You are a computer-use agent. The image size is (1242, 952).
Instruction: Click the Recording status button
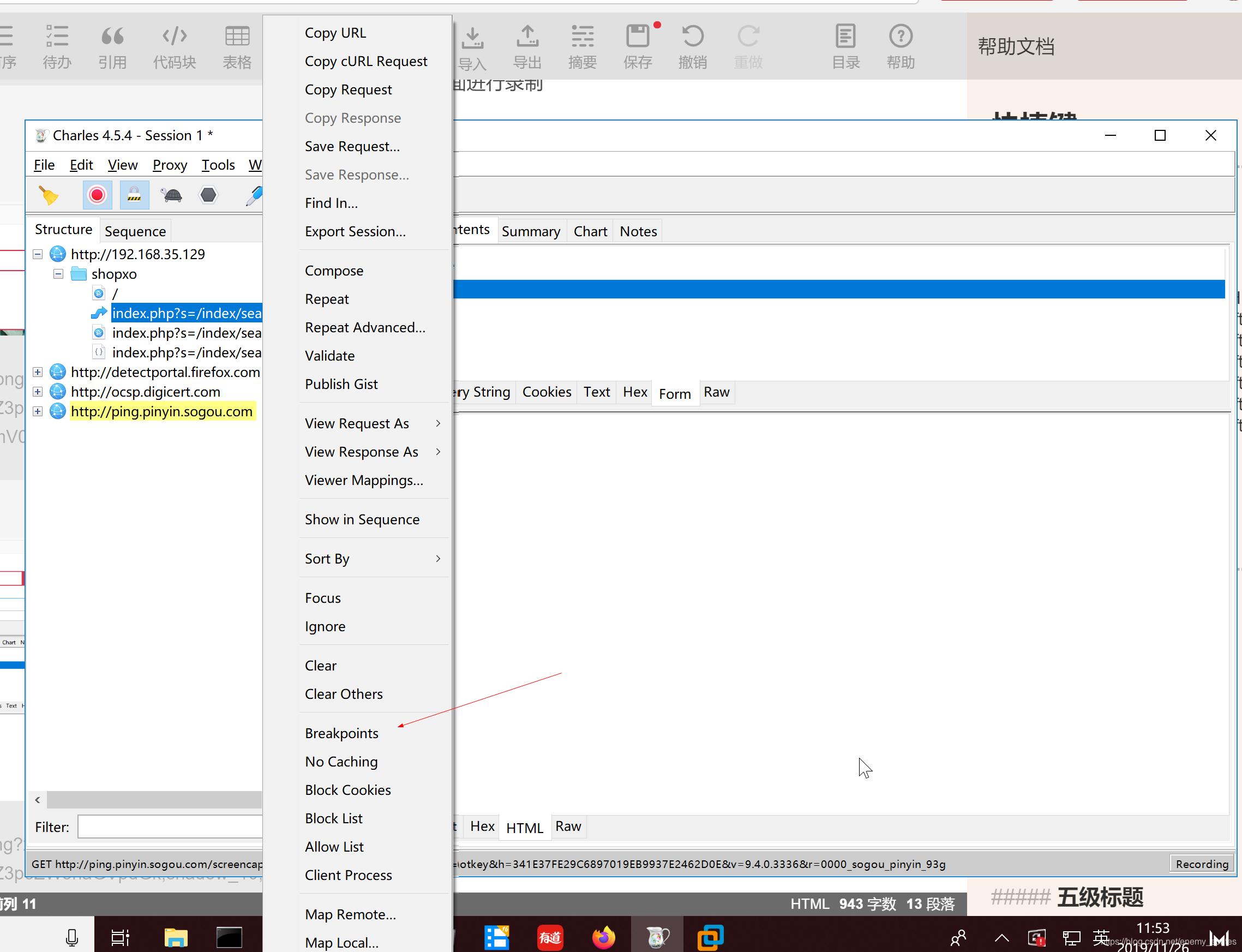[1201, 864]
